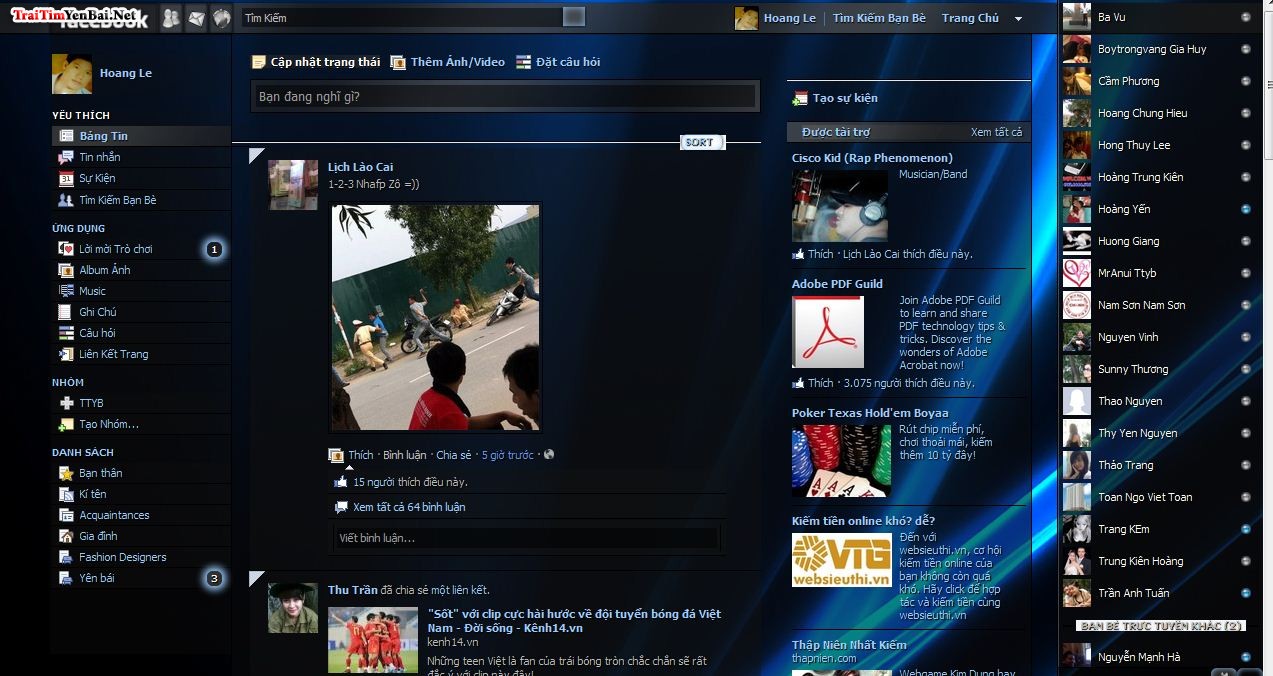Click Bình luận under the Lịch Lào Cai post
This screenshot has height=676, width=1273.
(x=405, y=455)
